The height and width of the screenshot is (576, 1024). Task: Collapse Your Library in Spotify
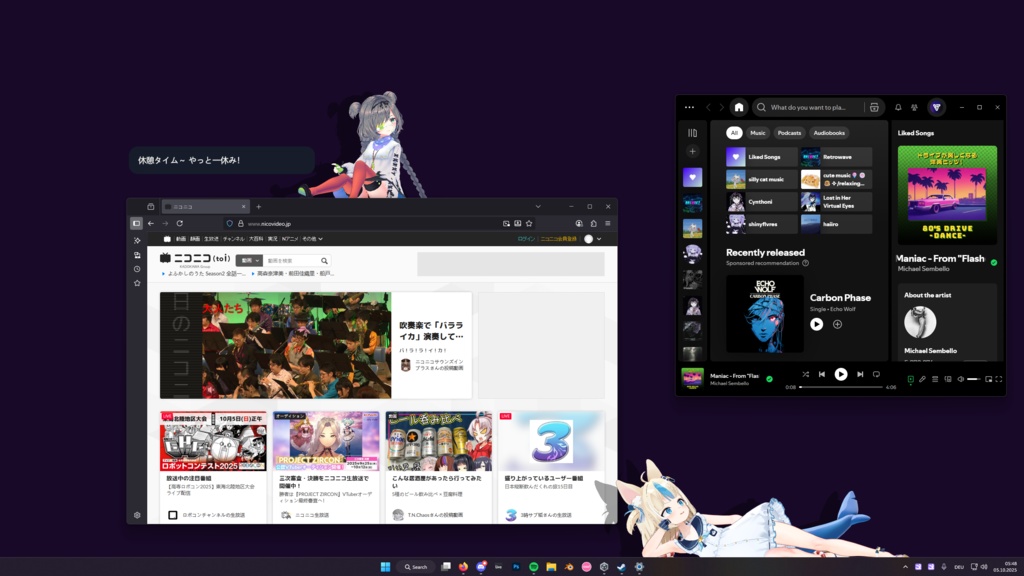point(692,133)
